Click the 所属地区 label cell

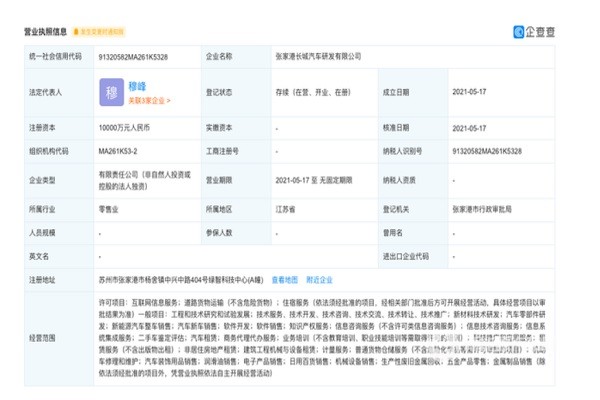236,209
